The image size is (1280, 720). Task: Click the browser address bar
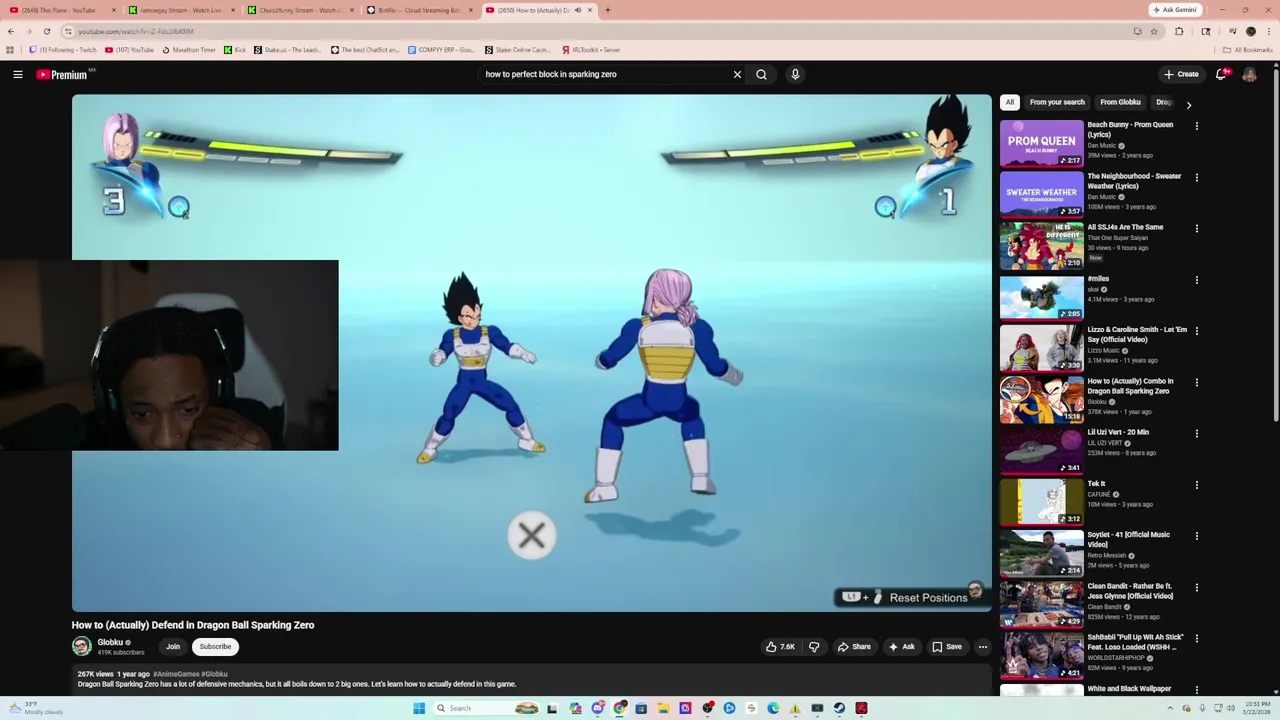[600, 31]
